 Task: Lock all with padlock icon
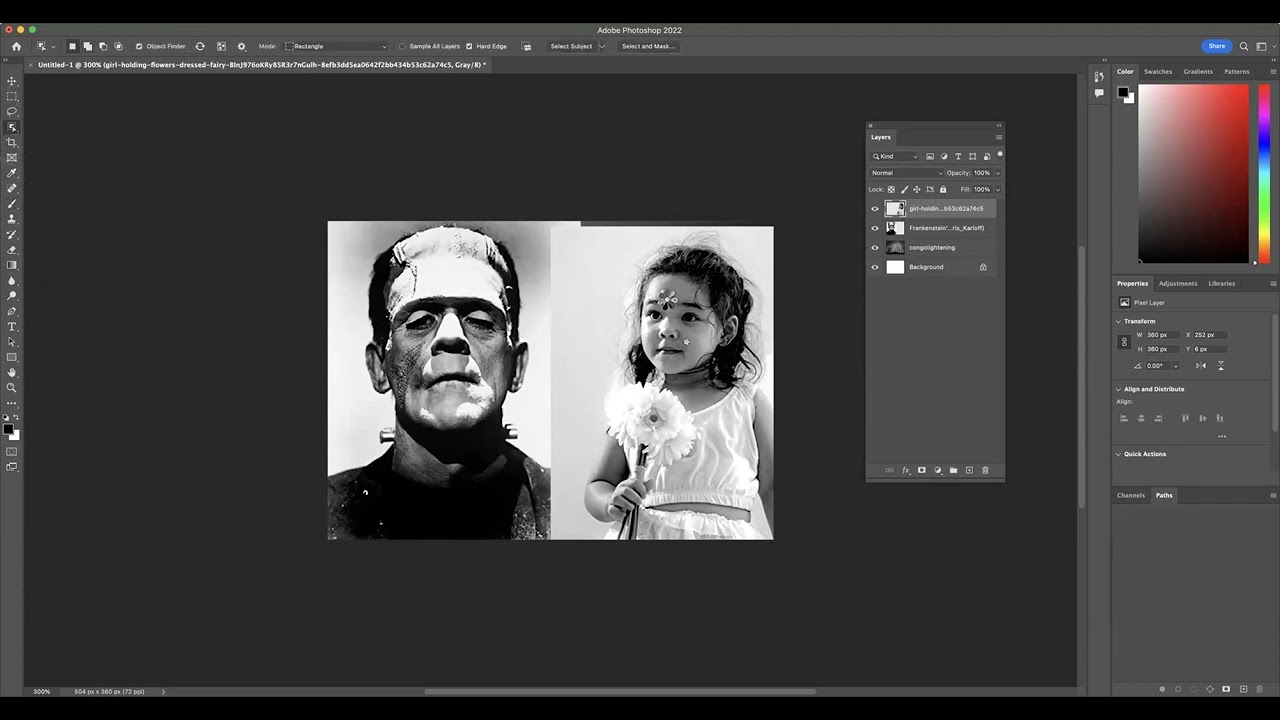pos(943,189)
